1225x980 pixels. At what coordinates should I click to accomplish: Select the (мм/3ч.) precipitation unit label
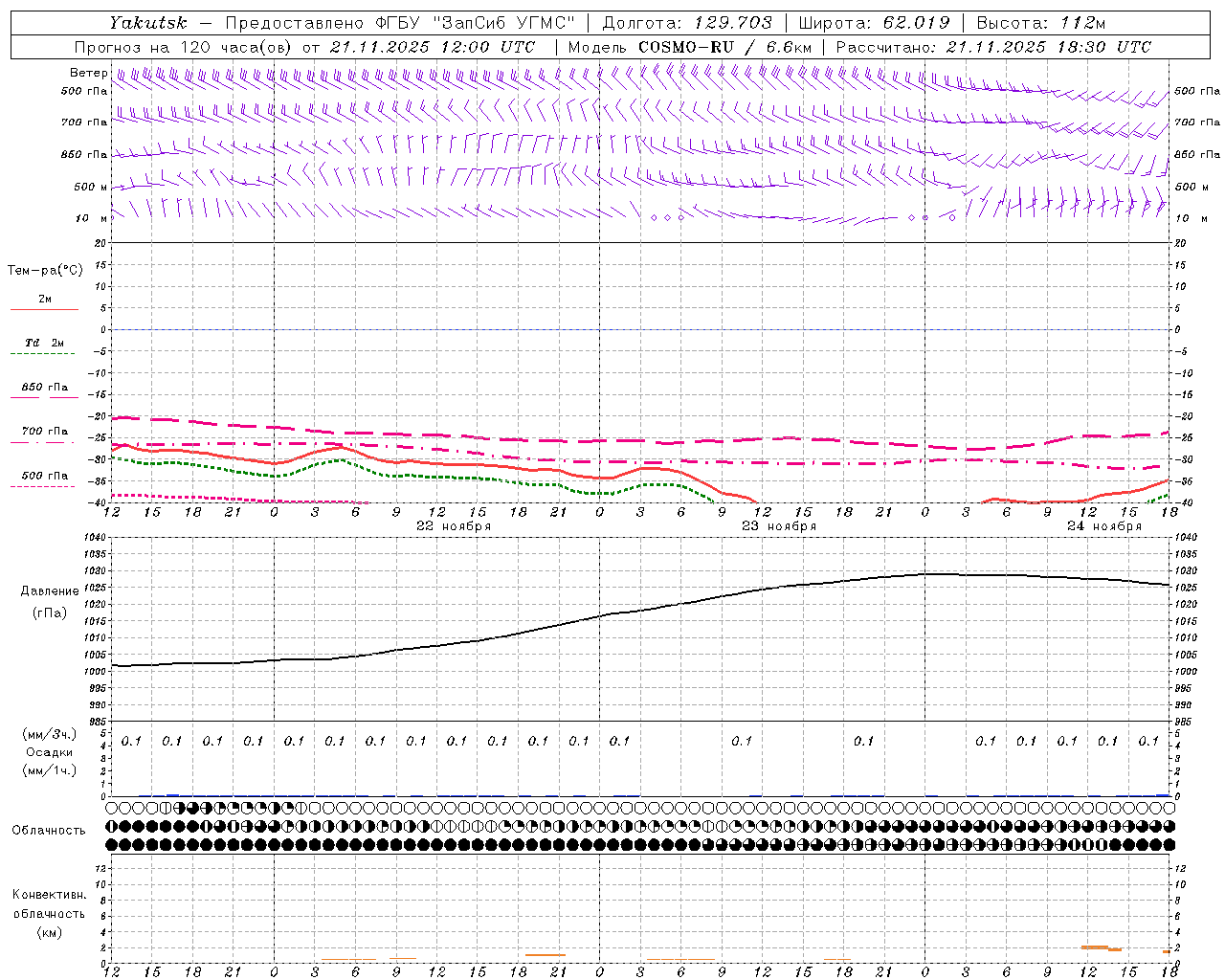pos(50,734)
